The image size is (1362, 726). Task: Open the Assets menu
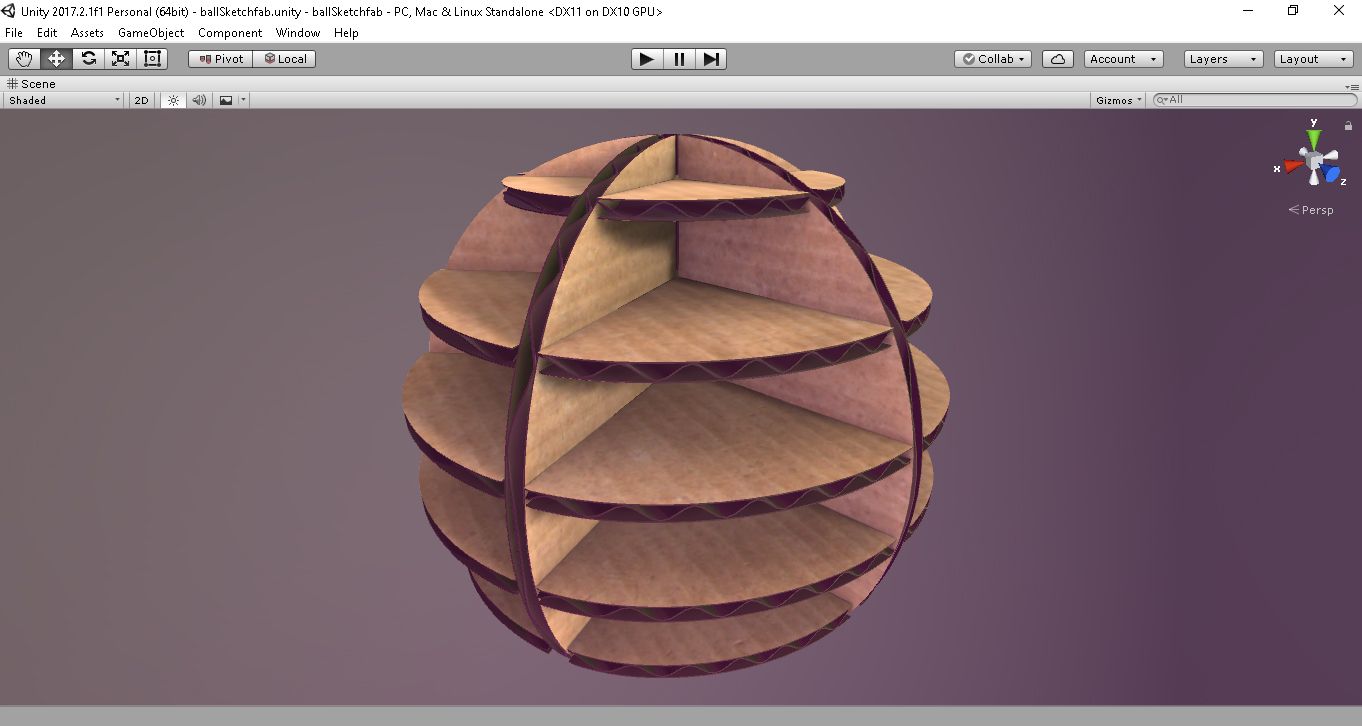(x=87, y=33)
